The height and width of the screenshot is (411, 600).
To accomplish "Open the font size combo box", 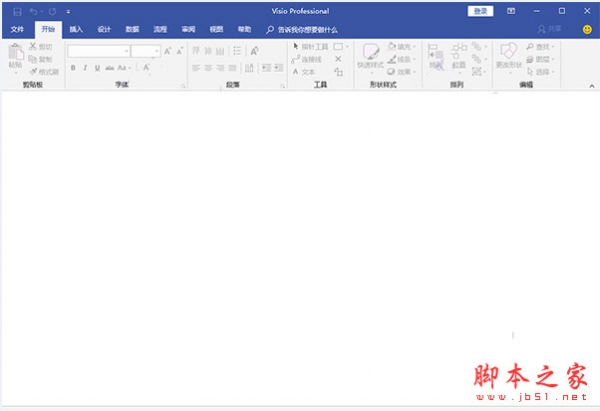I will tap(145, 51).
